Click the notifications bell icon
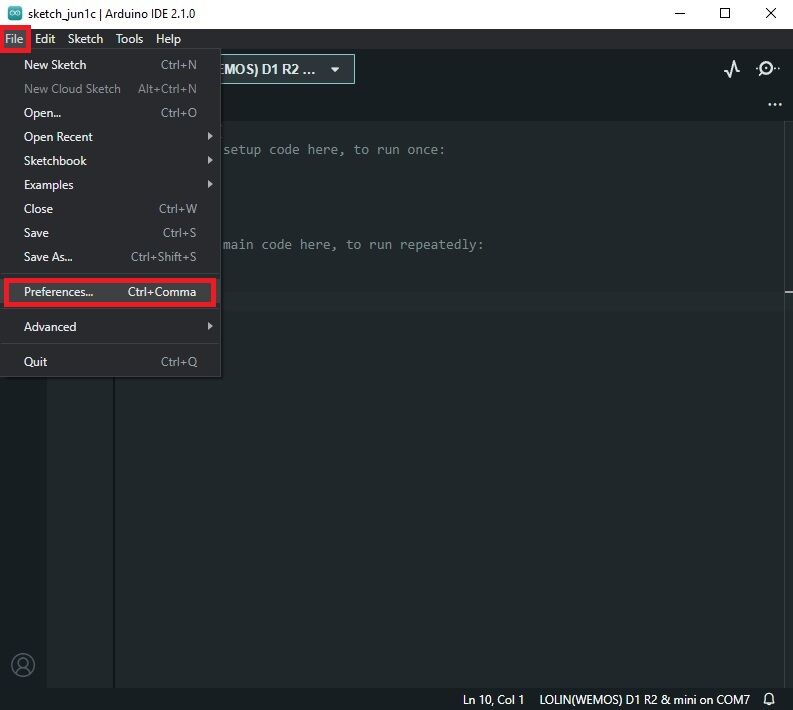 tap(769, 697)
